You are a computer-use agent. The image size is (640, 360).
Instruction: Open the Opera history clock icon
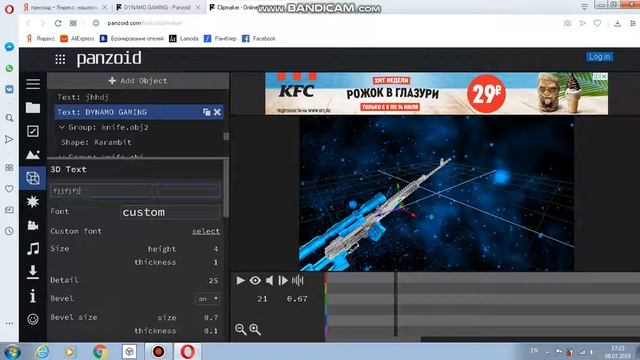tap(9, 231)
